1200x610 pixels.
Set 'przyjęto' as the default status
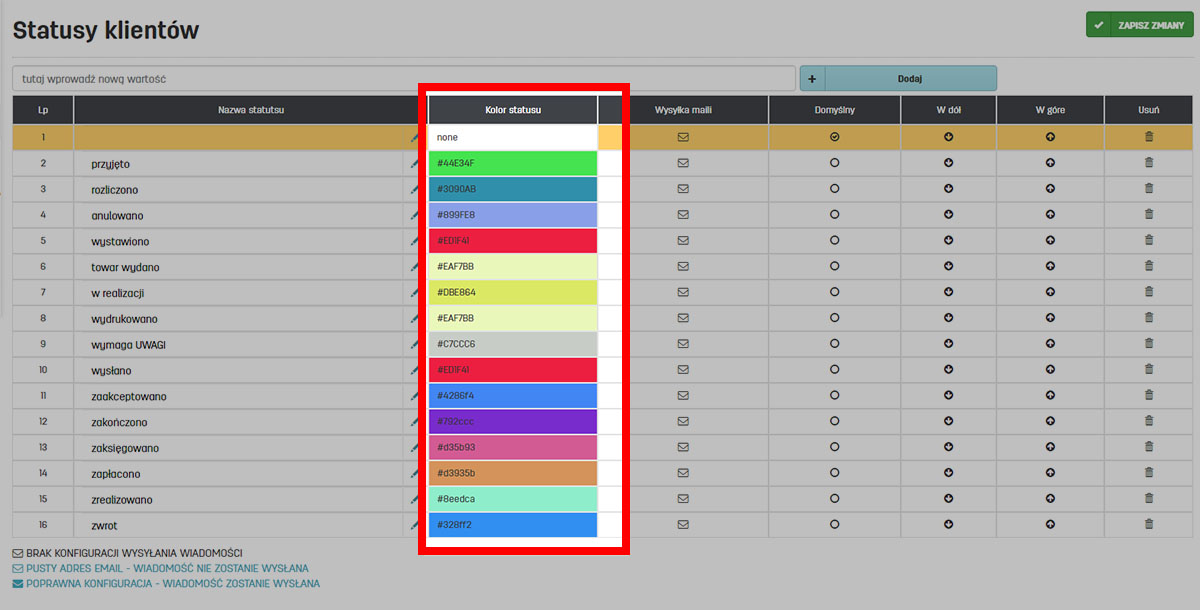tap(834, 162)
